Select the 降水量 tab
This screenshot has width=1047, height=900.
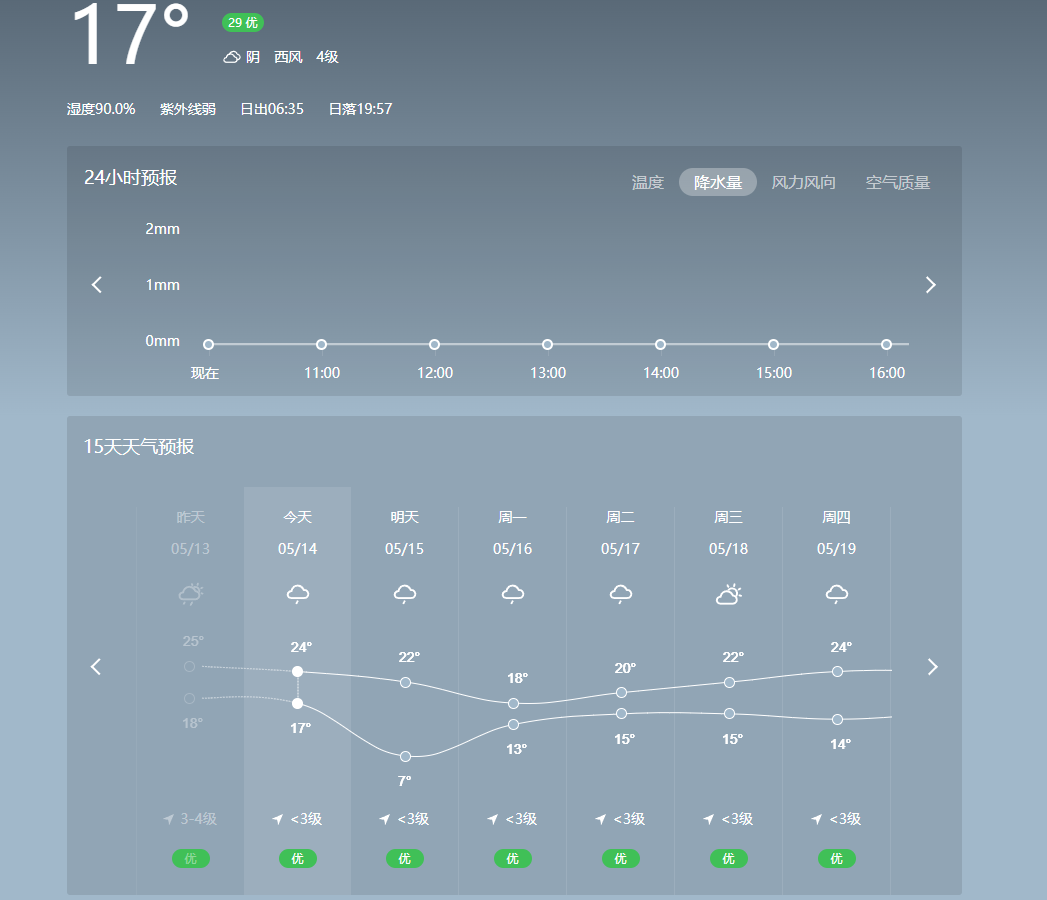tap(718, 182)
